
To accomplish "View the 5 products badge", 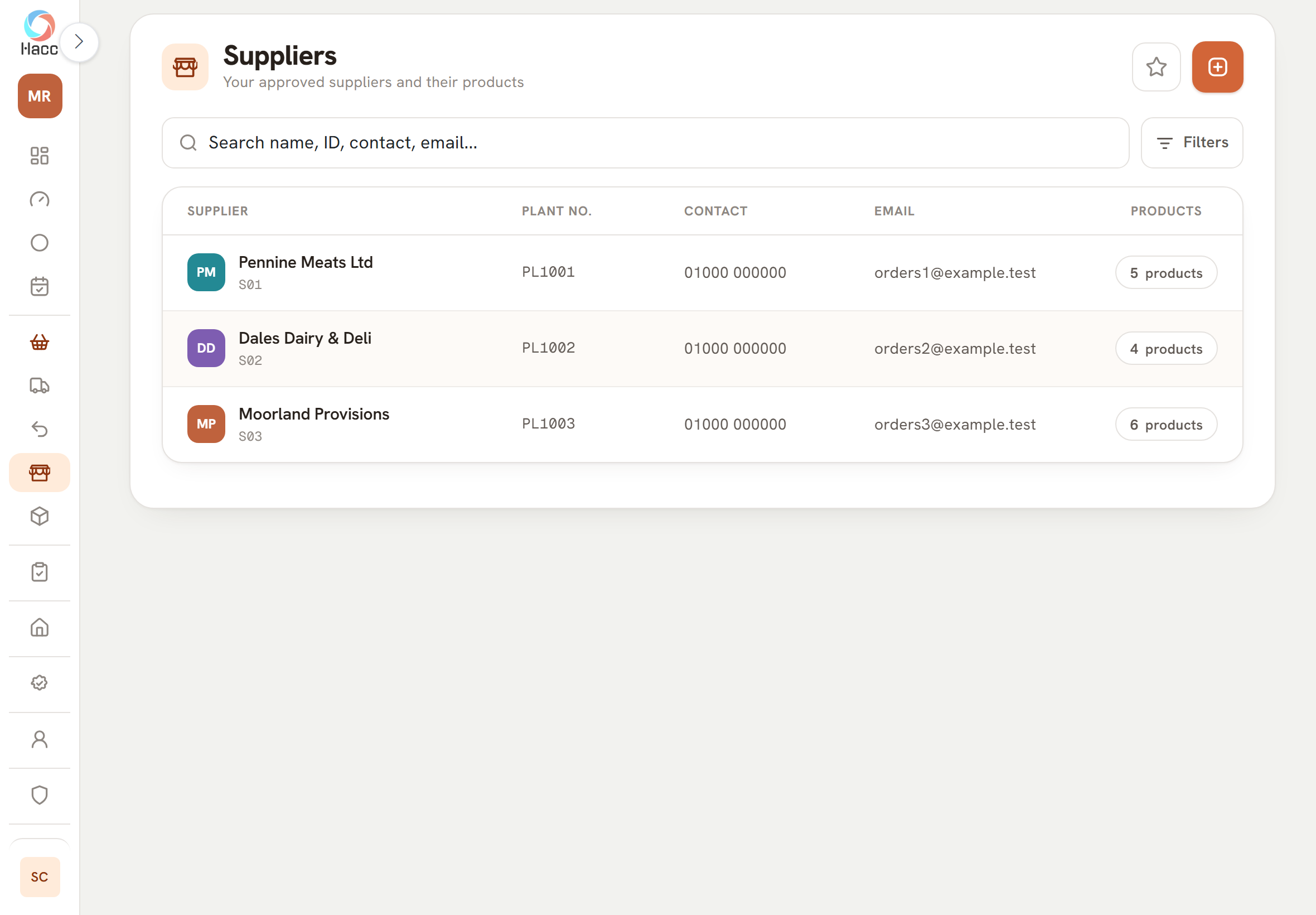I will [1166, 273].
